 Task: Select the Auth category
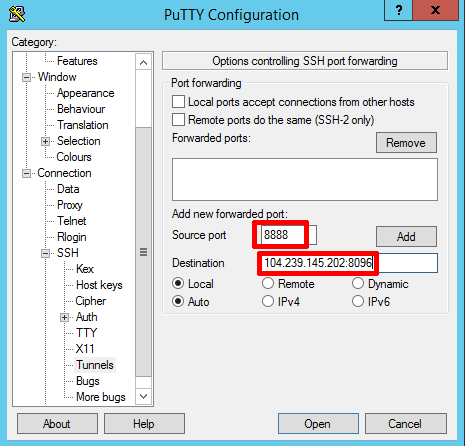click(87, 317)
